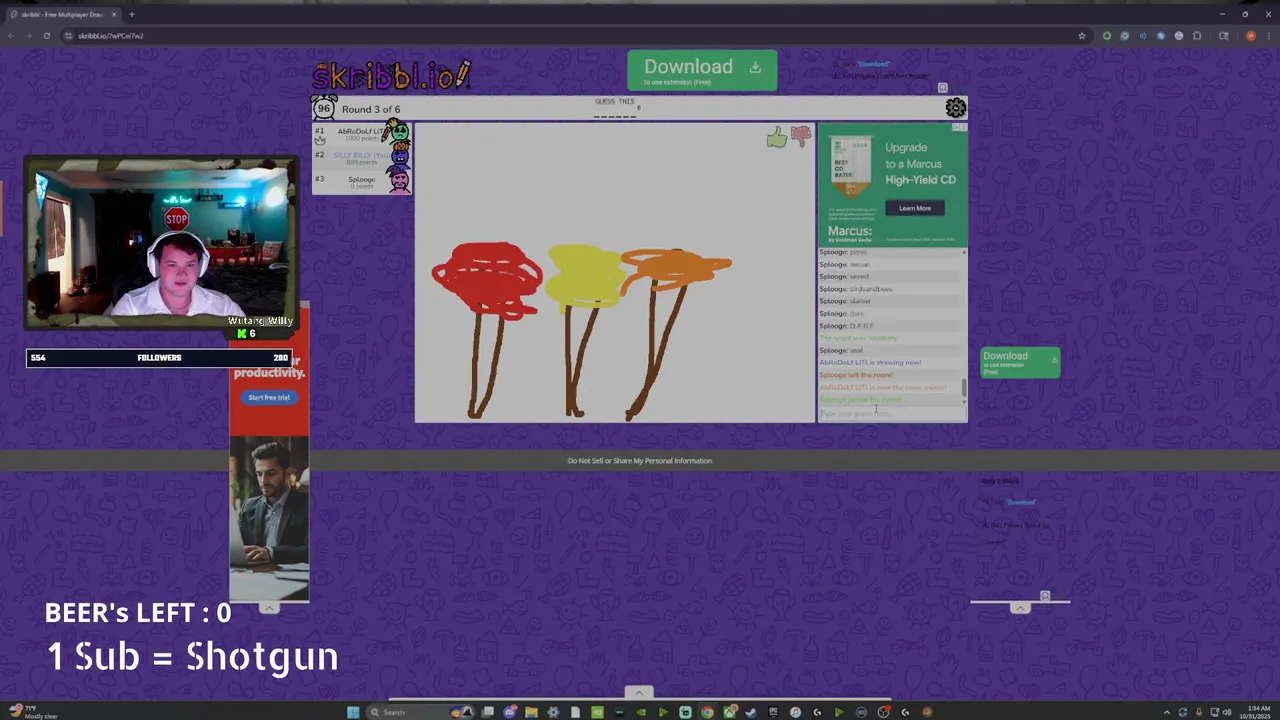The image size is (1280, 720).
Task: Click the skribbl.io logo
Action: (x=392, y=75)
